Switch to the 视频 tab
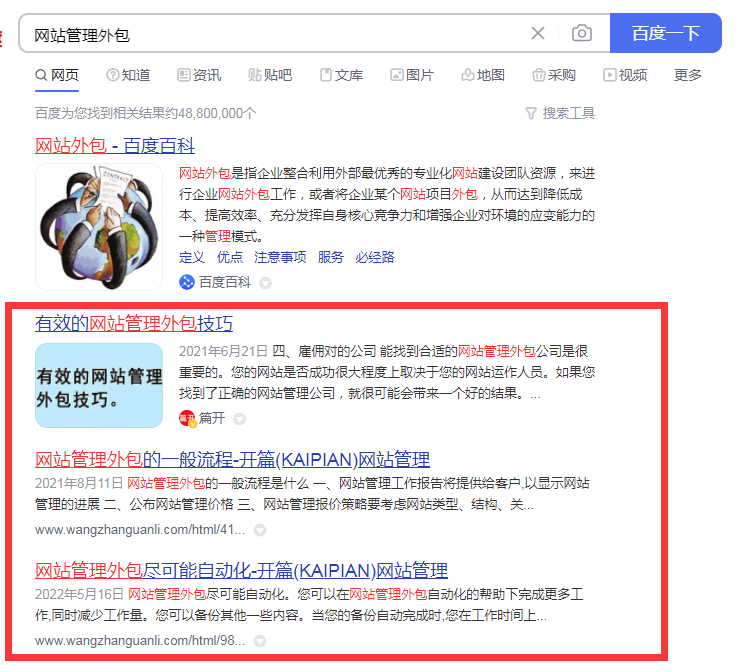This screenshot has width=746, height=672. [625, 75]
